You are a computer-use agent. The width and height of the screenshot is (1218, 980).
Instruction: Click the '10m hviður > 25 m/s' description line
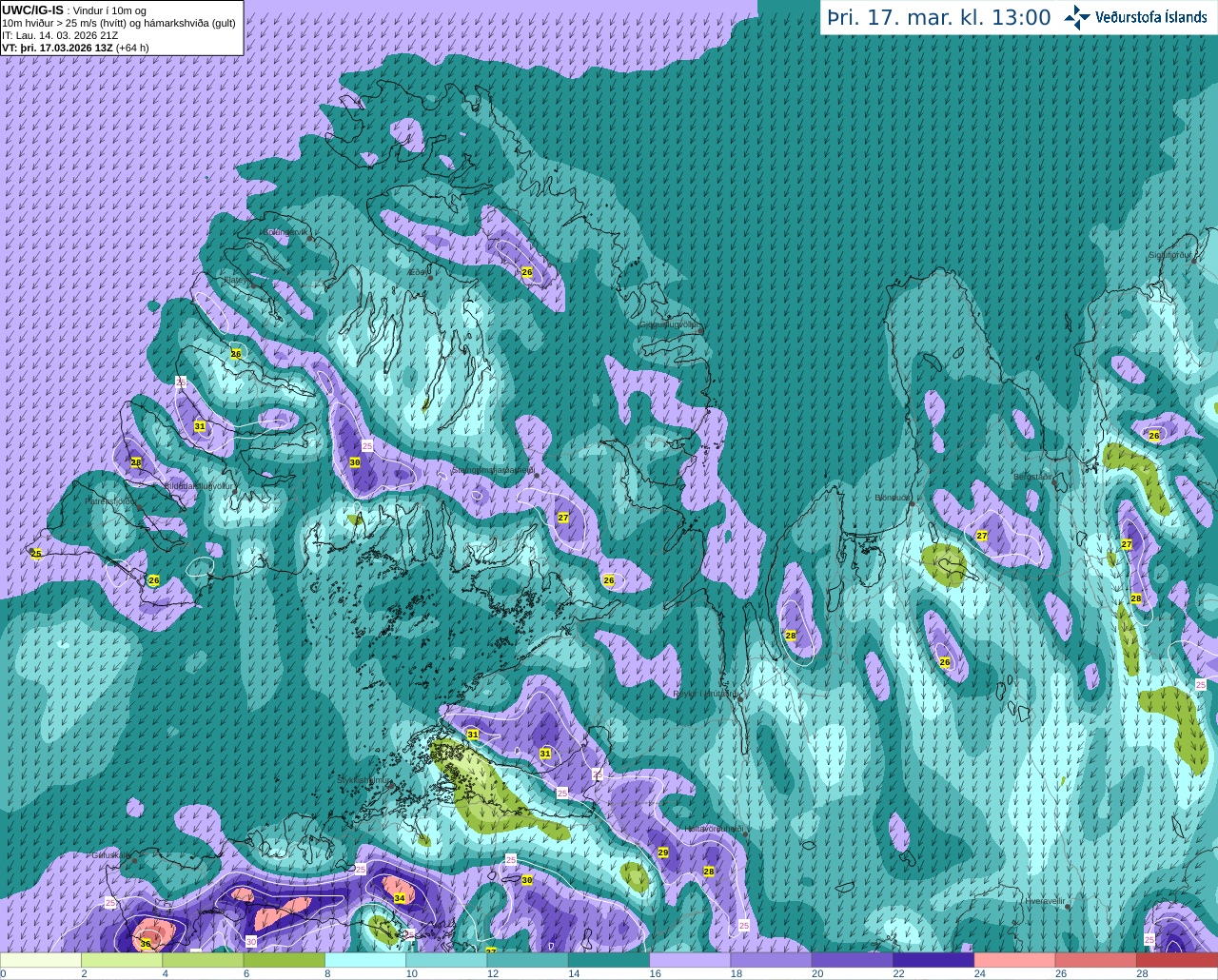point(119,23)
